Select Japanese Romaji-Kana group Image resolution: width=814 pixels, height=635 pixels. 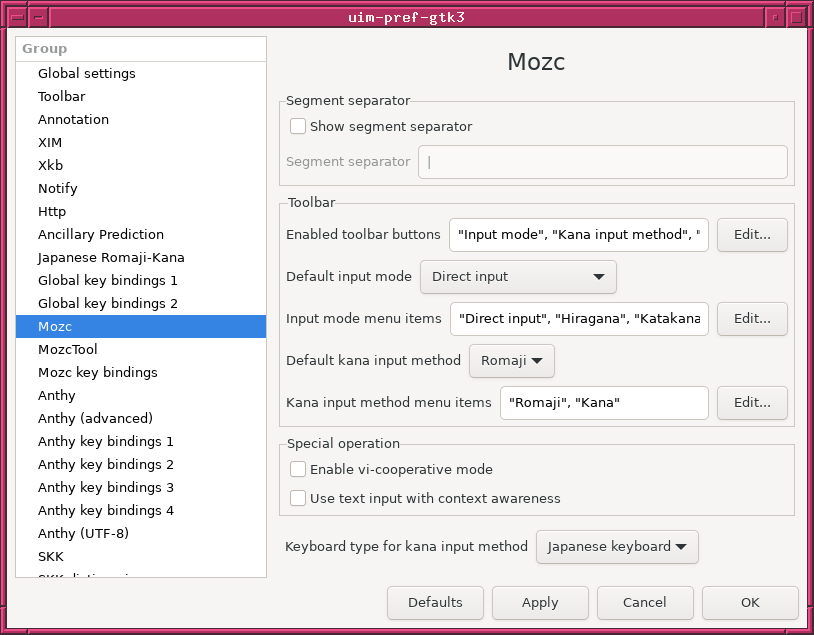click(111, 257)
